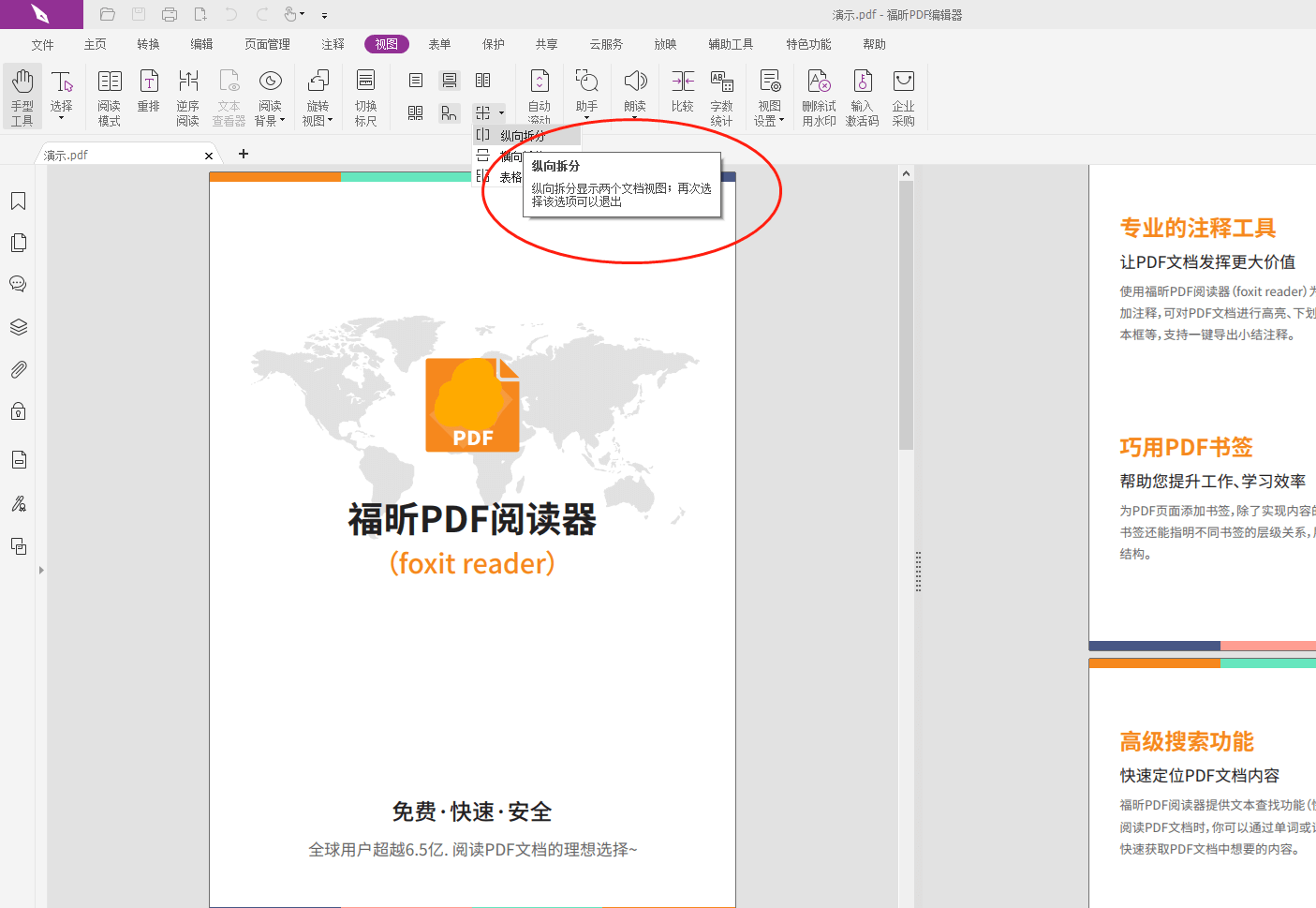The image size is (1316, 908).
Task: Open 字数统计 word count
Action: point(721,94)
